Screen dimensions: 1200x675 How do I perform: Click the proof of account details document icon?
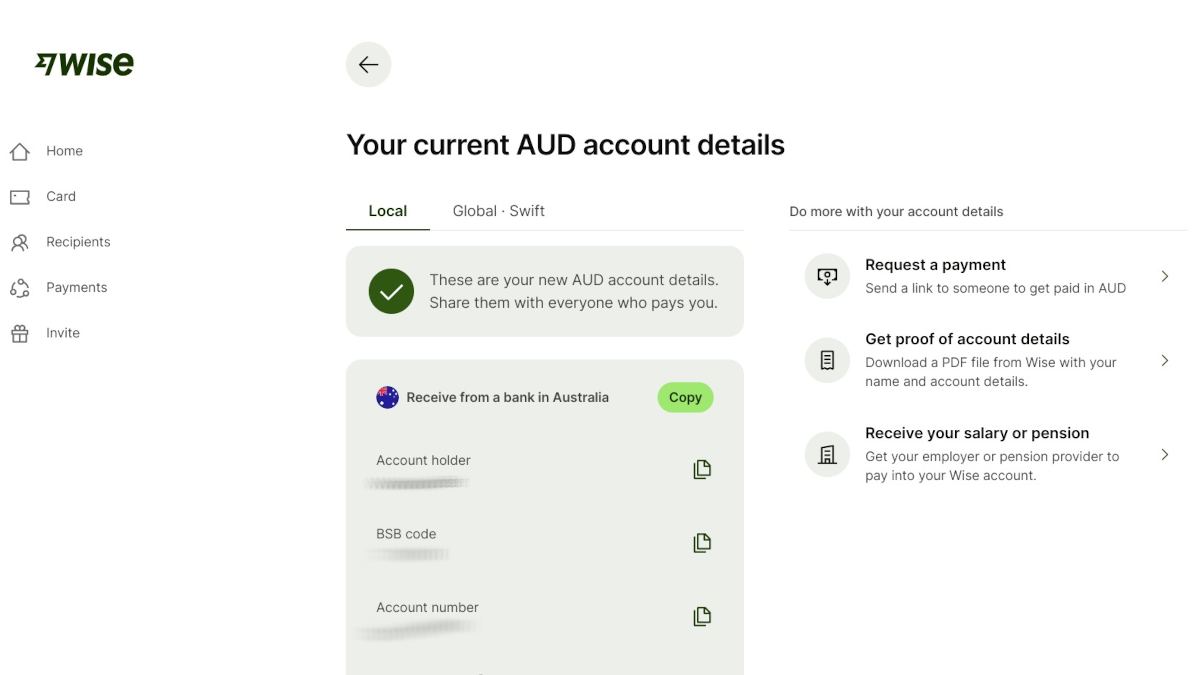click(827, 360)
